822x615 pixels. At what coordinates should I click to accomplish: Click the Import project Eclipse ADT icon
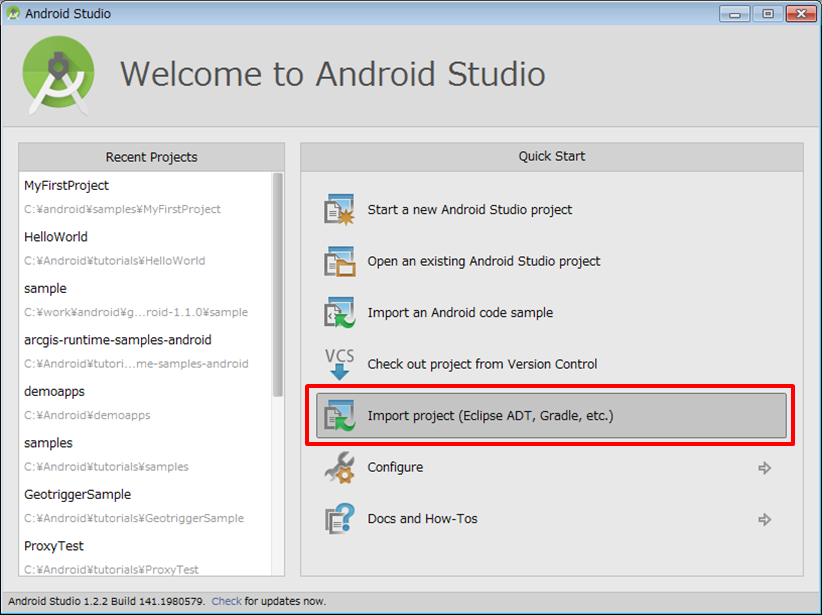339,415
